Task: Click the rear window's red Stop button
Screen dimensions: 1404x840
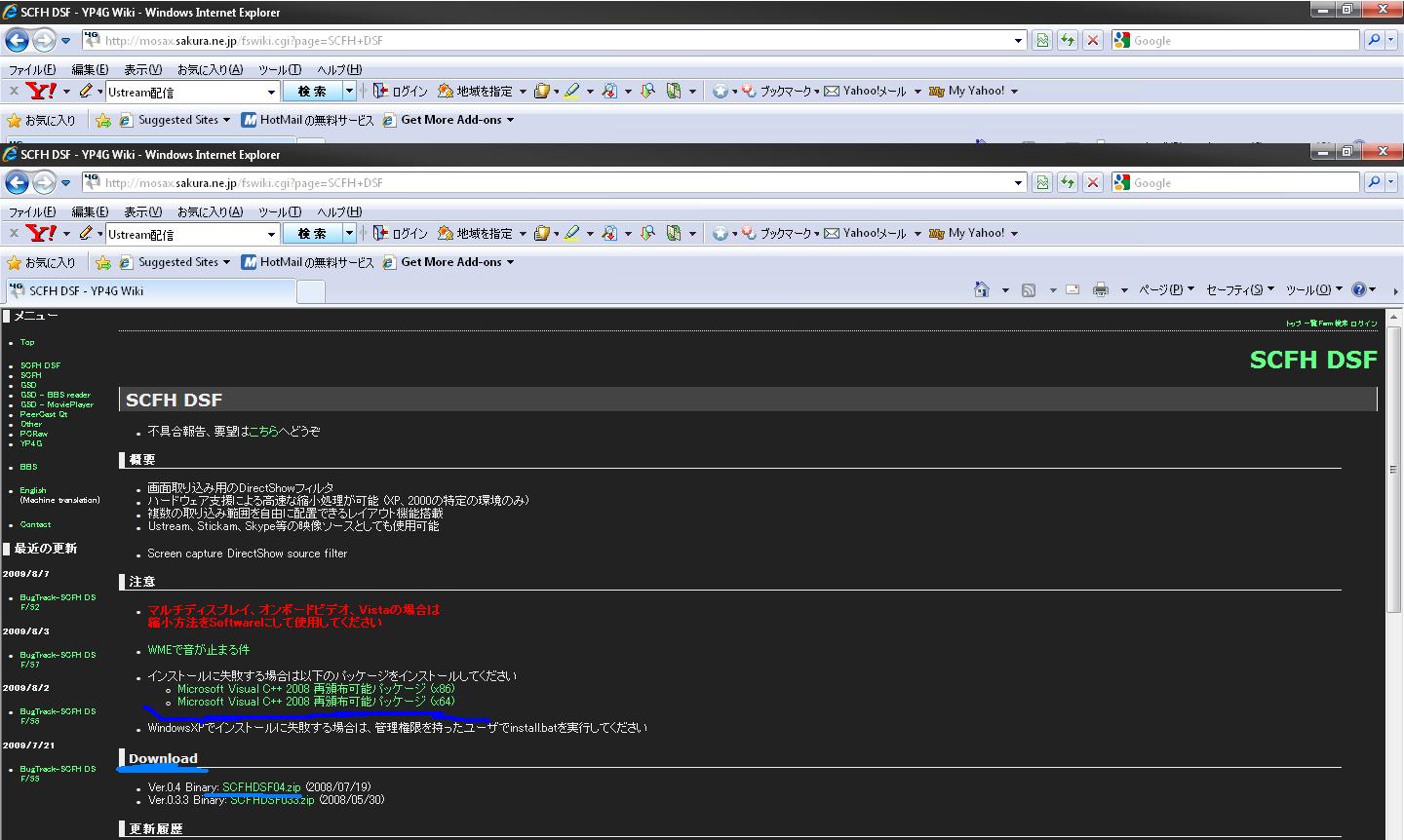Action: [1093, 40]
